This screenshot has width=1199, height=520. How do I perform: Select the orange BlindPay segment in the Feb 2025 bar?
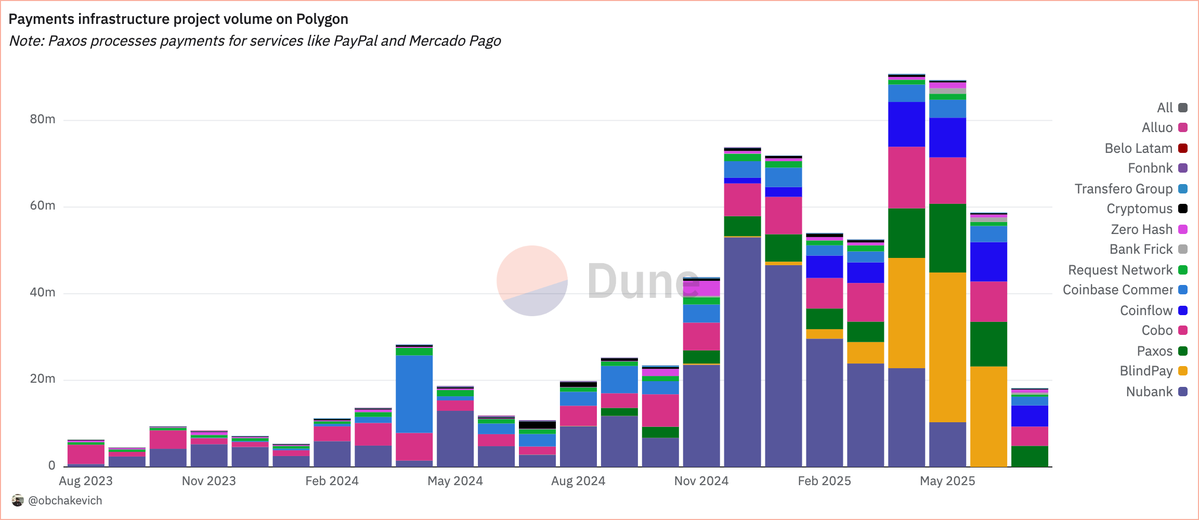coord(825,334)
